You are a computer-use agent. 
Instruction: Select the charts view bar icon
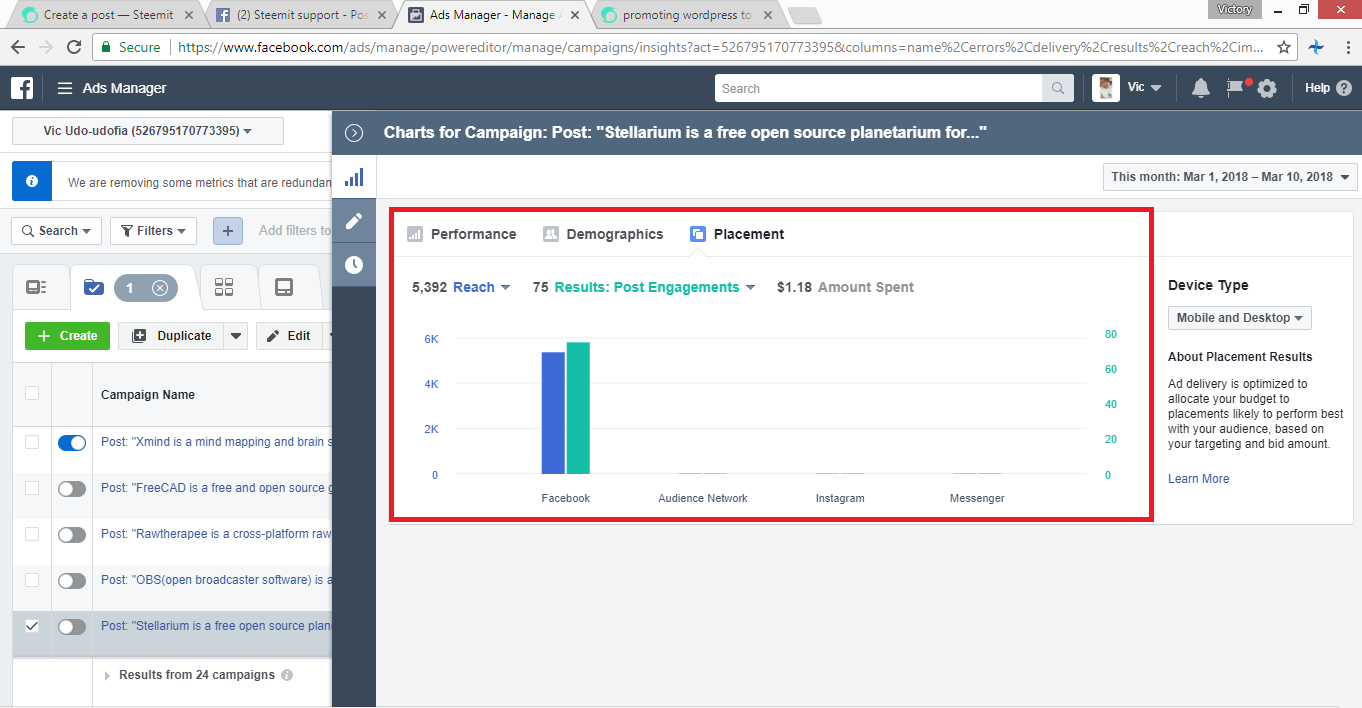353,178
